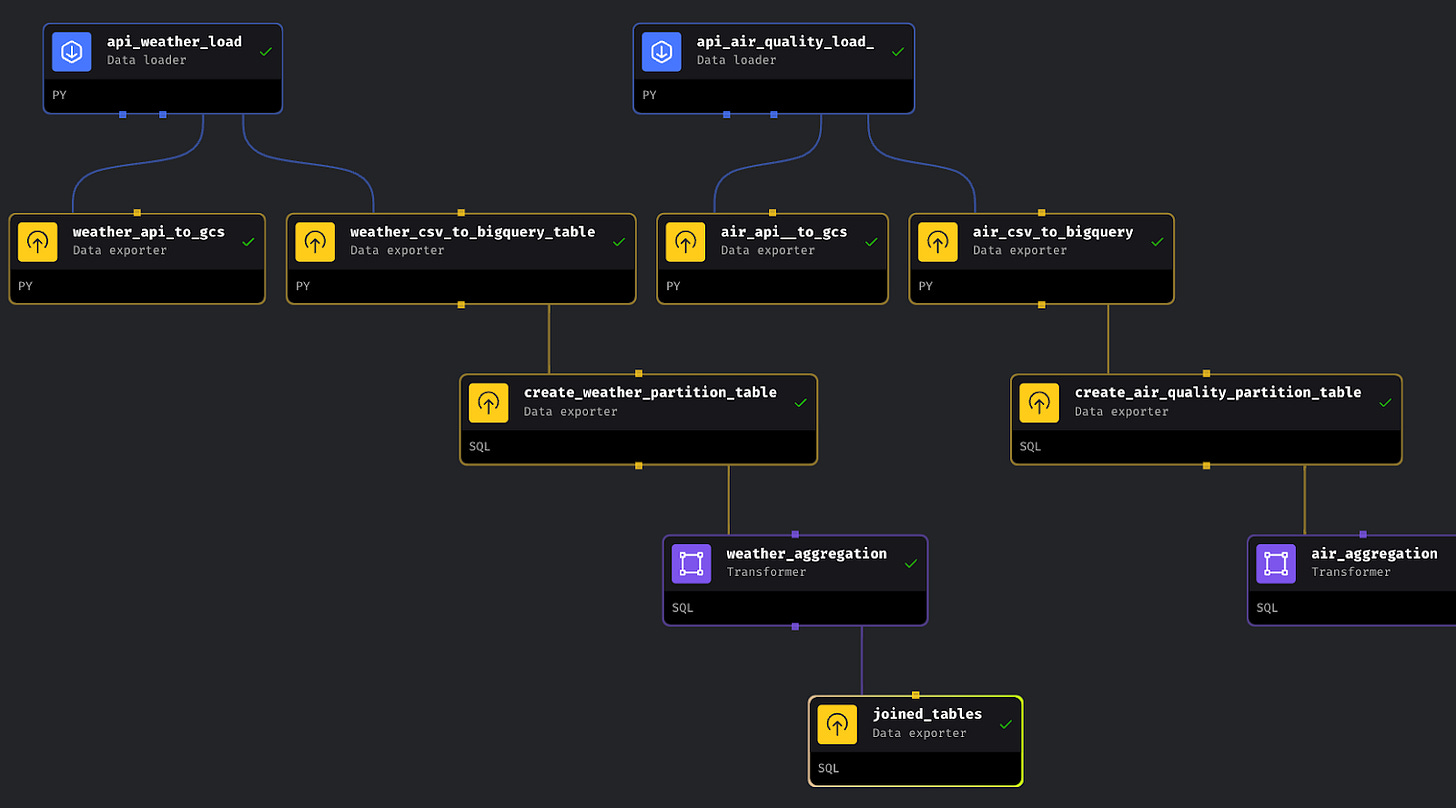
Task: Click PY label on weather_api_to_gcs block
Action: tap(25, 286)
